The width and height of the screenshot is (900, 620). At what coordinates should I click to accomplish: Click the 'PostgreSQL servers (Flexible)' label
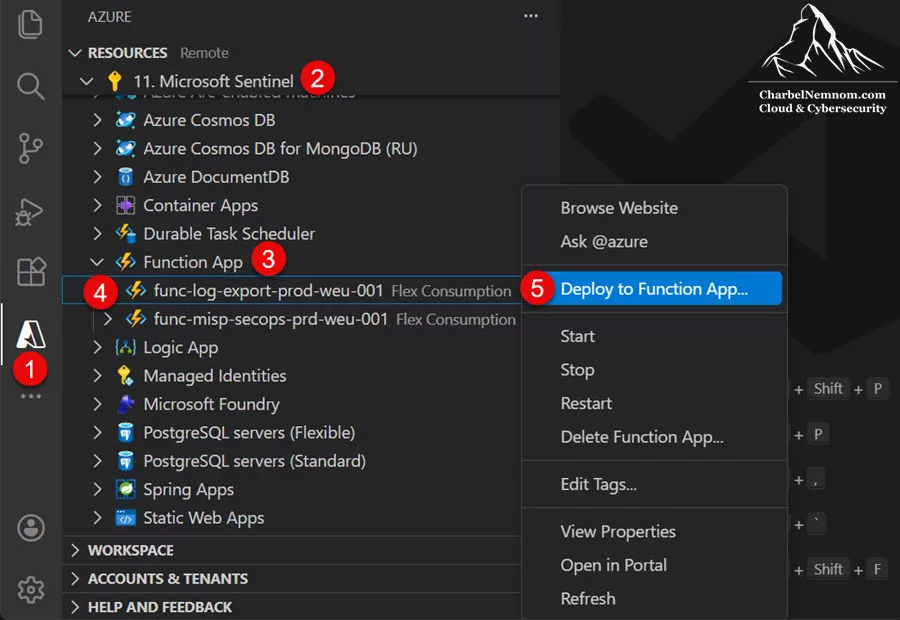[249, 432]
